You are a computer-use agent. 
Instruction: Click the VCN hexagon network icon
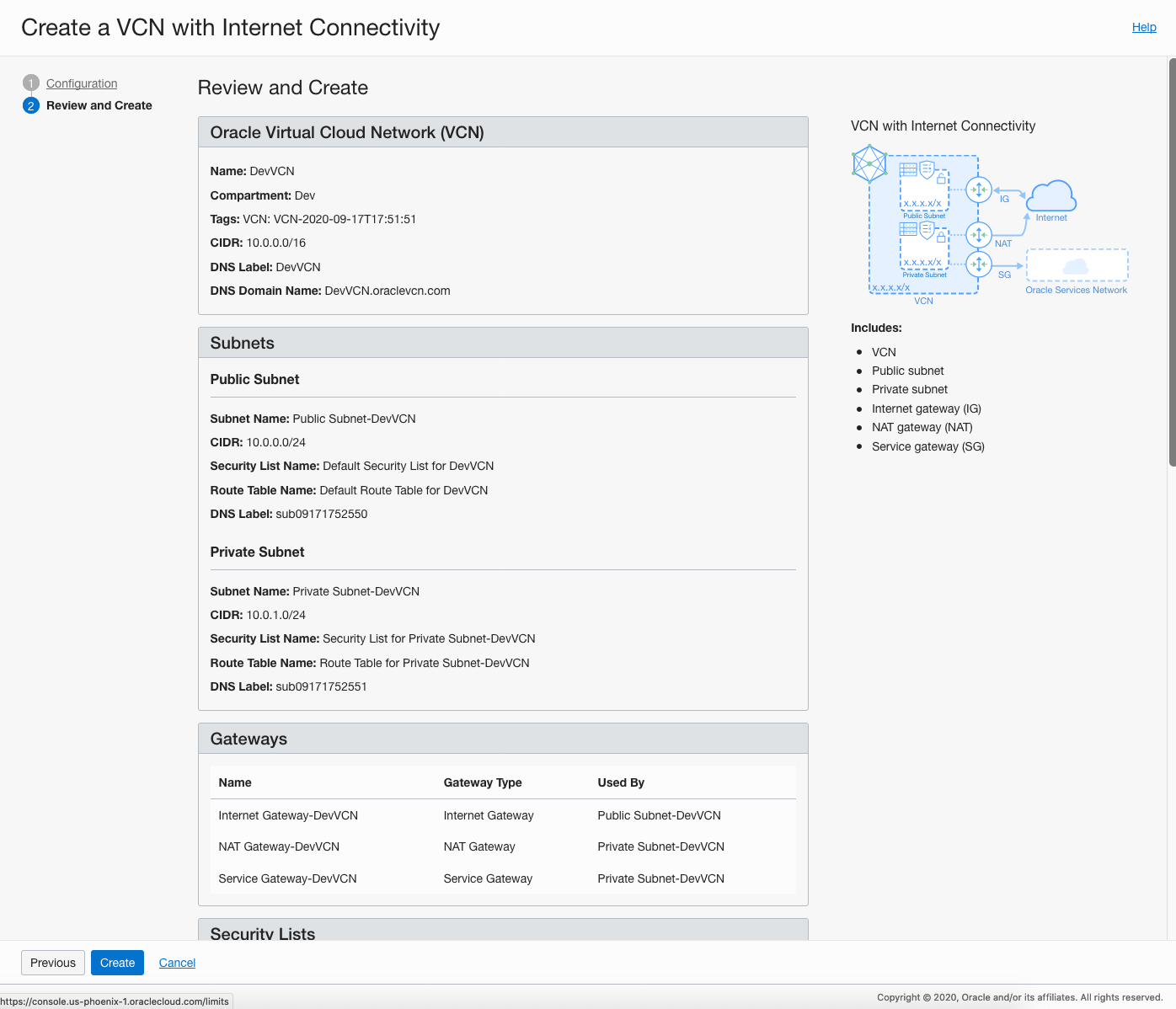point(869,163)
